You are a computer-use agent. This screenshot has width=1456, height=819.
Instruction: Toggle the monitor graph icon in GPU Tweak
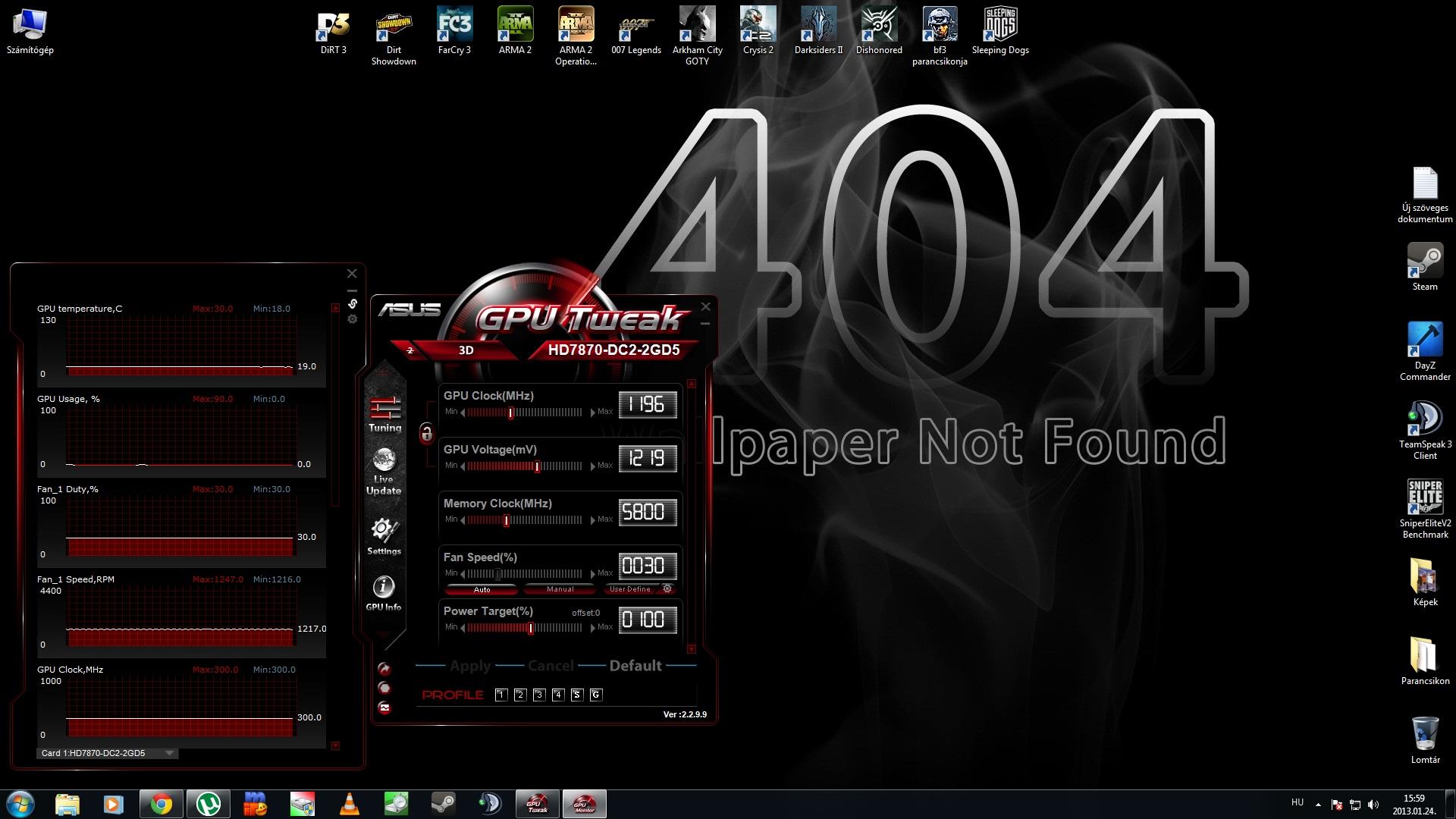tap(384, 708)
